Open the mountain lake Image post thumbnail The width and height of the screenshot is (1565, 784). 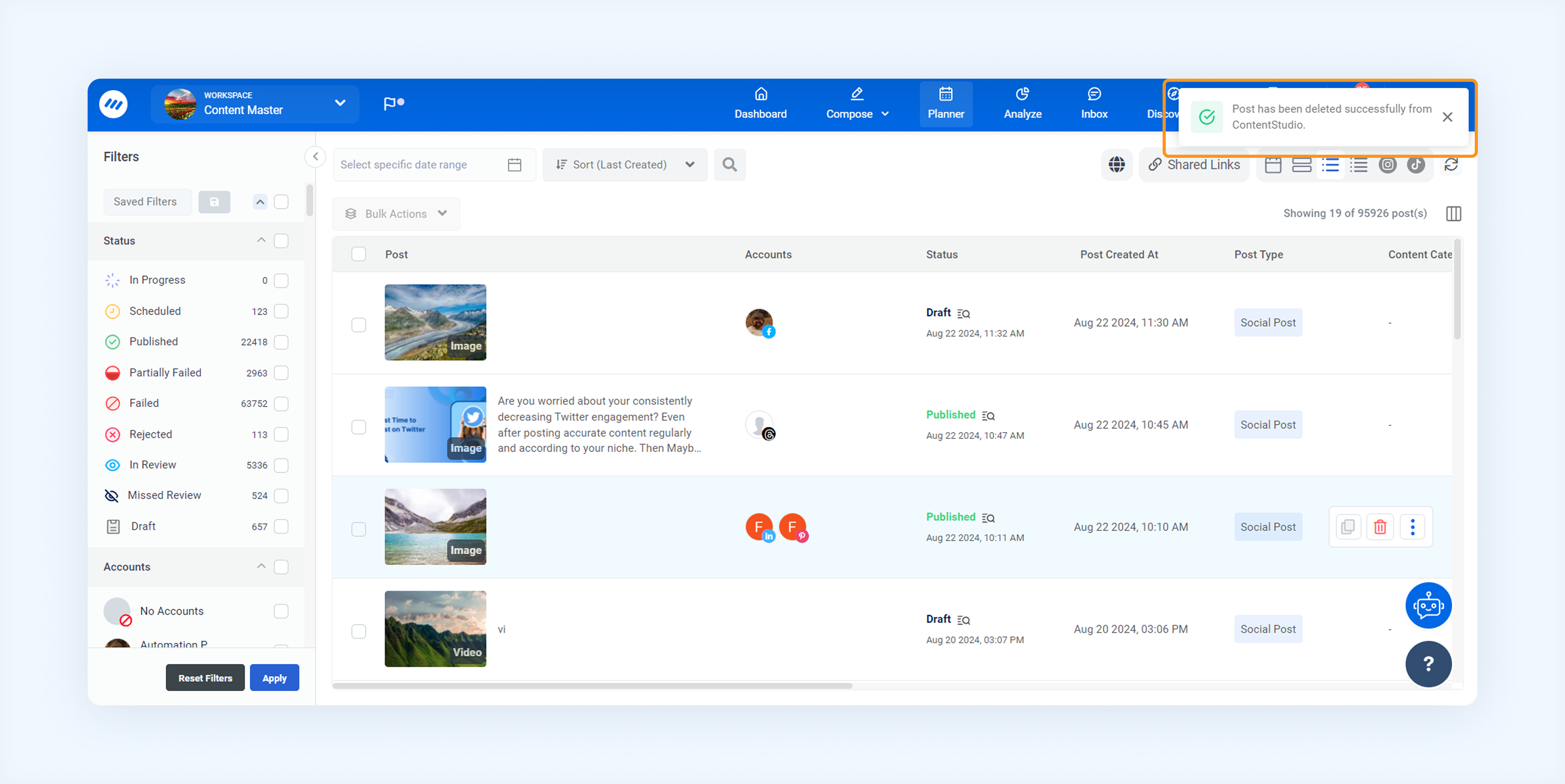435,527
